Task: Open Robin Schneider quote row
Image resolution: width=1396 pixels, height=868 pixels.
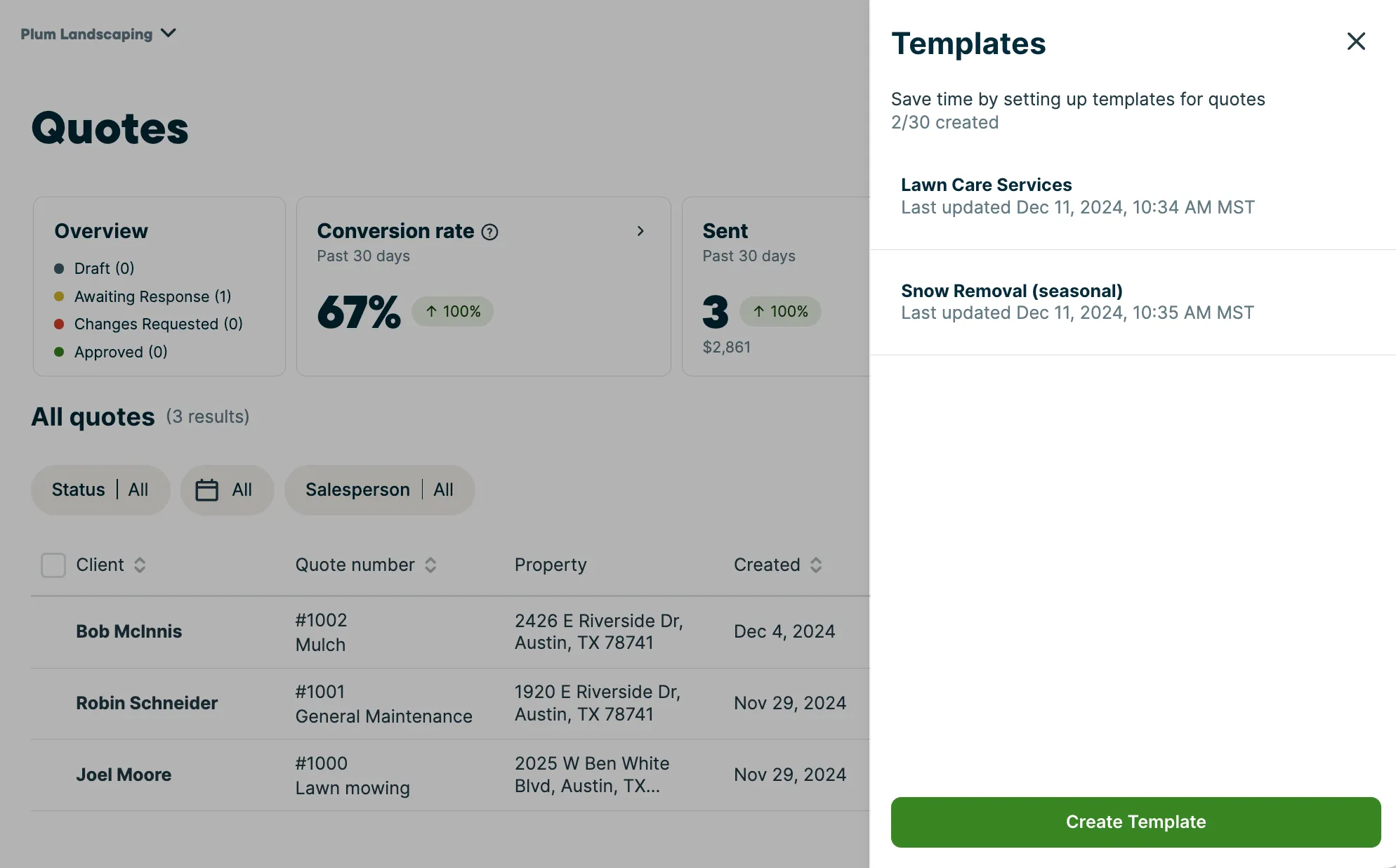Action: [x=450, y=704]
